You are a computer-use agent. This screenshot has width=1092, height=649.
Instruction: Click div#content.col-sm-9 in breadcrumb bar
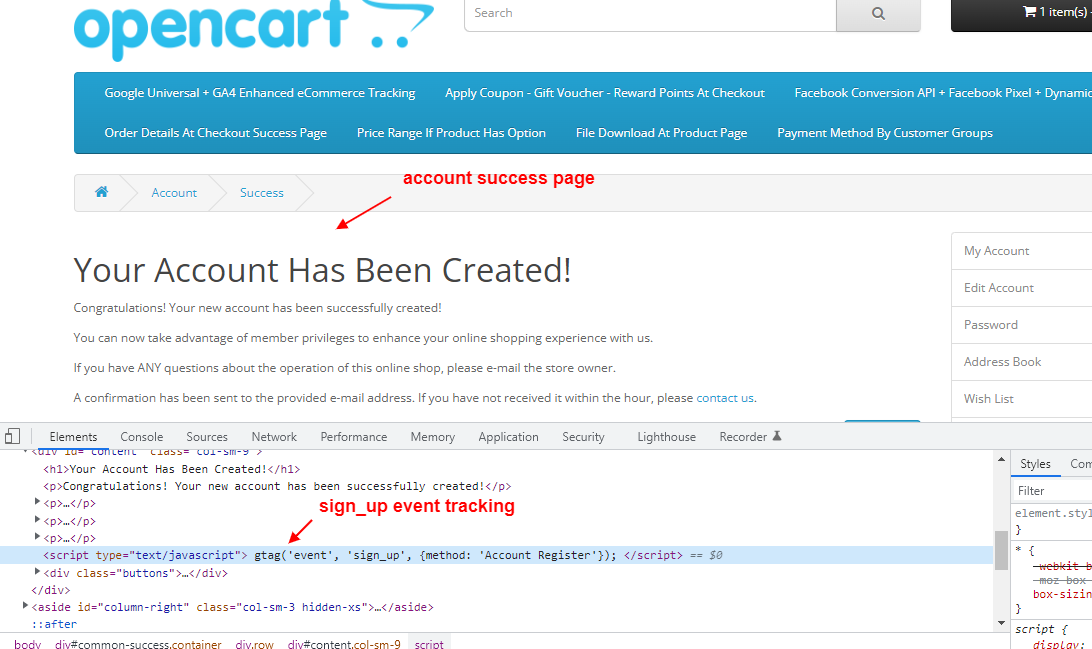pos(344,644)
